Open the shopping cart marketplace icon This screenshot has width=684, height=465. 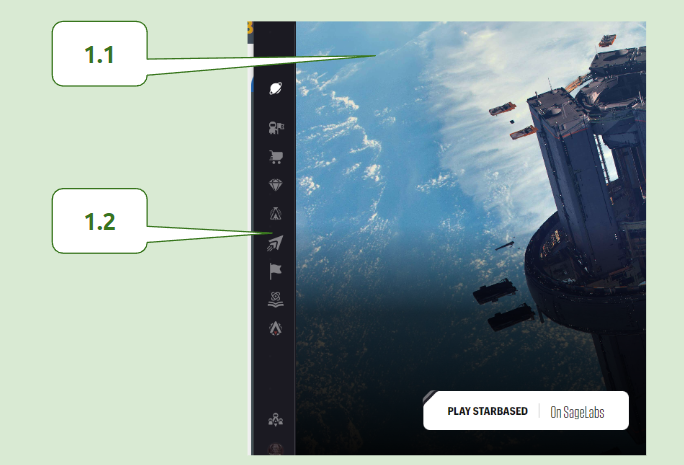(x=276, y=157)
